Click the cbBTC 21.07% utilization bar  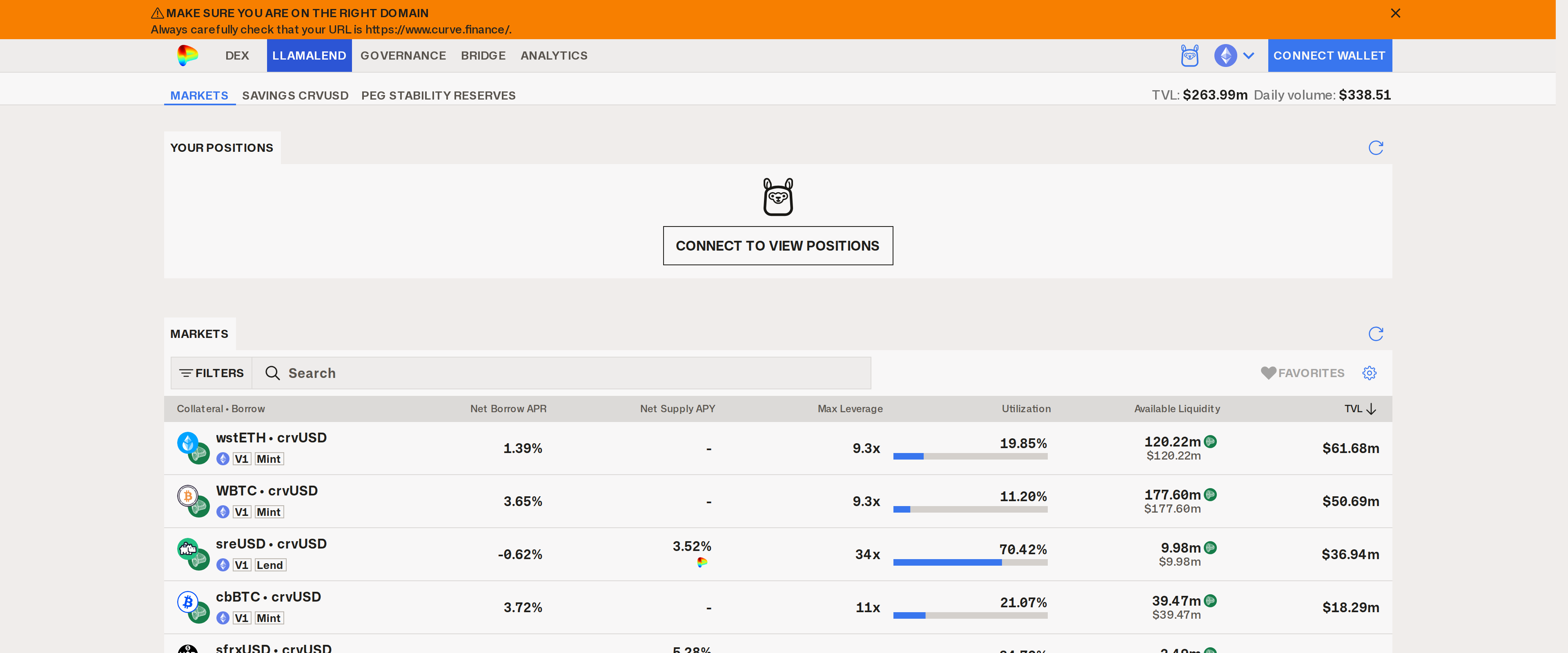(x=970, y=615)
